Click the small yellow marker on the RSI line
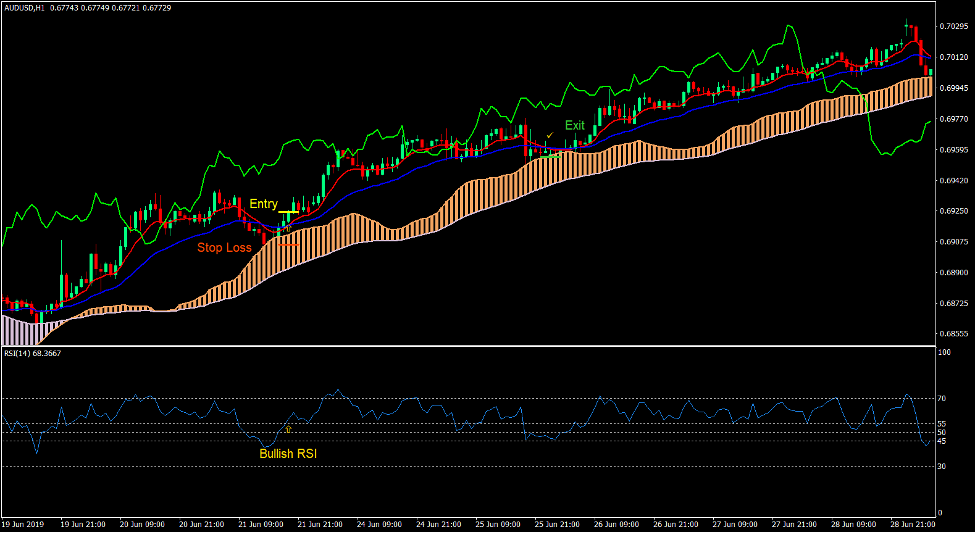The width and height of the screenshot is (977, 533). click(x=288, y=430)
